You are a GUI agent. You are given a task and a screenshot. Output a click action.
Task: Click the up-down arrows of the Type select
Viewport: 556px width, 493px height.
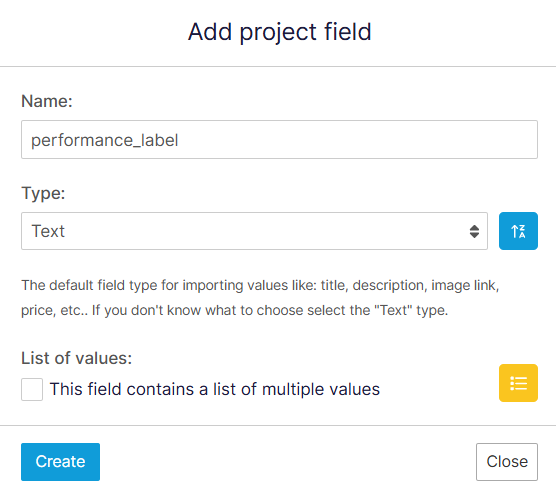pyautogui.click(x=474, y=231)
